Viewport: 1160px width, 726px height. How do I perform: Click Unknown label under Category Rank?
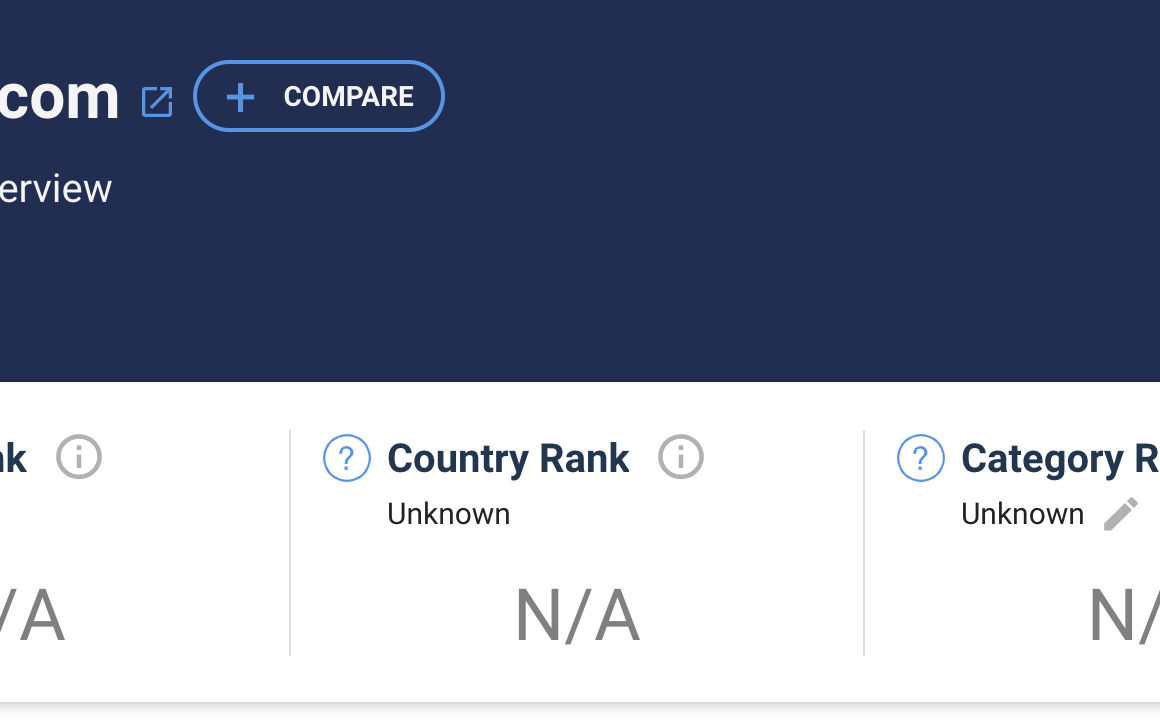1022,514
